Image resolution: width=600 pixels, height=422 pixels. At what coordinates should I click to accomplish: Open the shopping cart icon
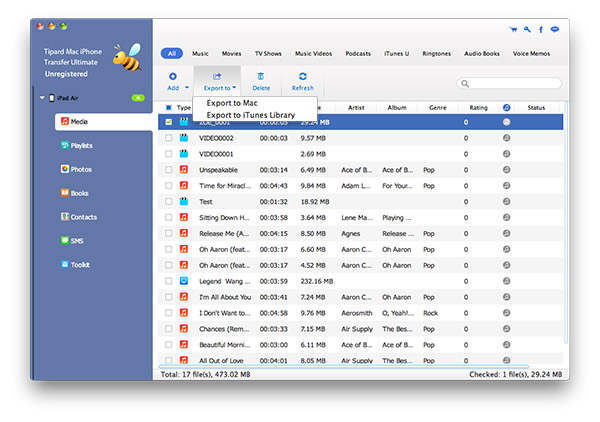click(514, 29)
